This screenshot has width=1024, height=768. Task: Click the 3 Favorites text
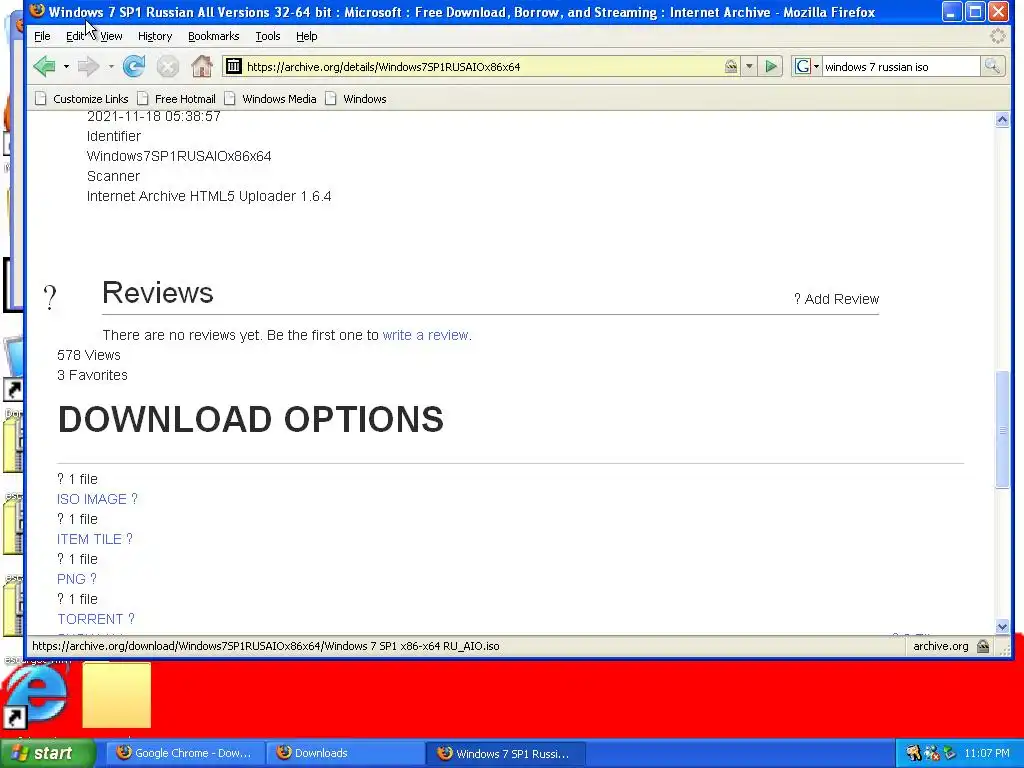(92, 375)
